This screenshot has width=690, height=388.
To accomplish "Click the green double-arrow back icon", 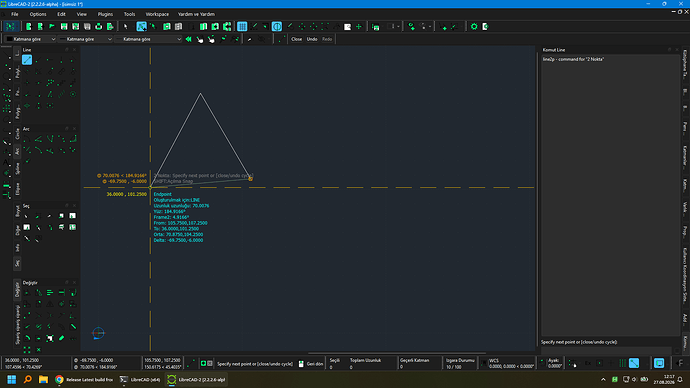I will pos(188,39).
